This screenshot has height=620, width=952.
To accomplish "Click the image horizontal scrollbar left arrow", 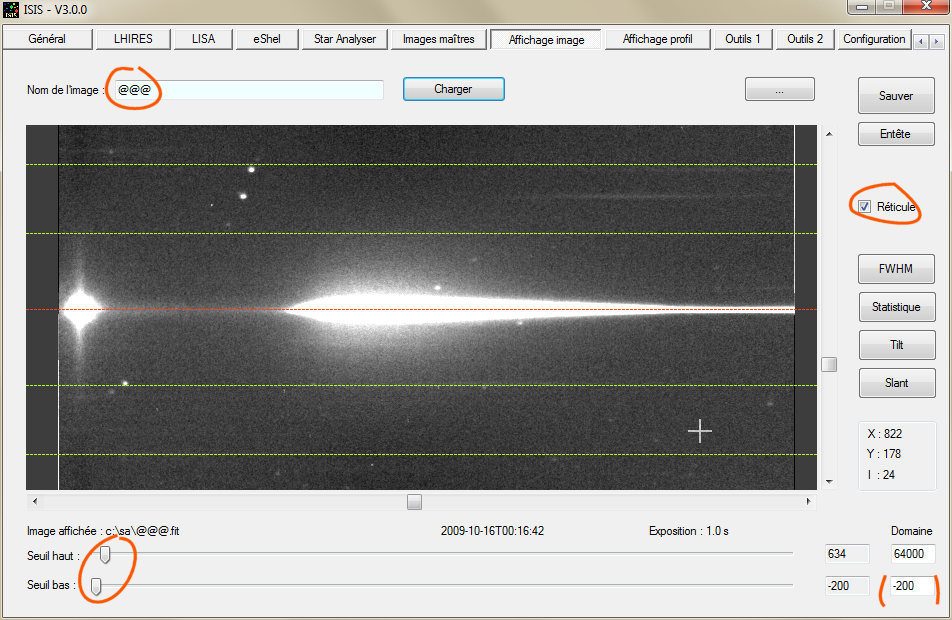I will (35, 501).
